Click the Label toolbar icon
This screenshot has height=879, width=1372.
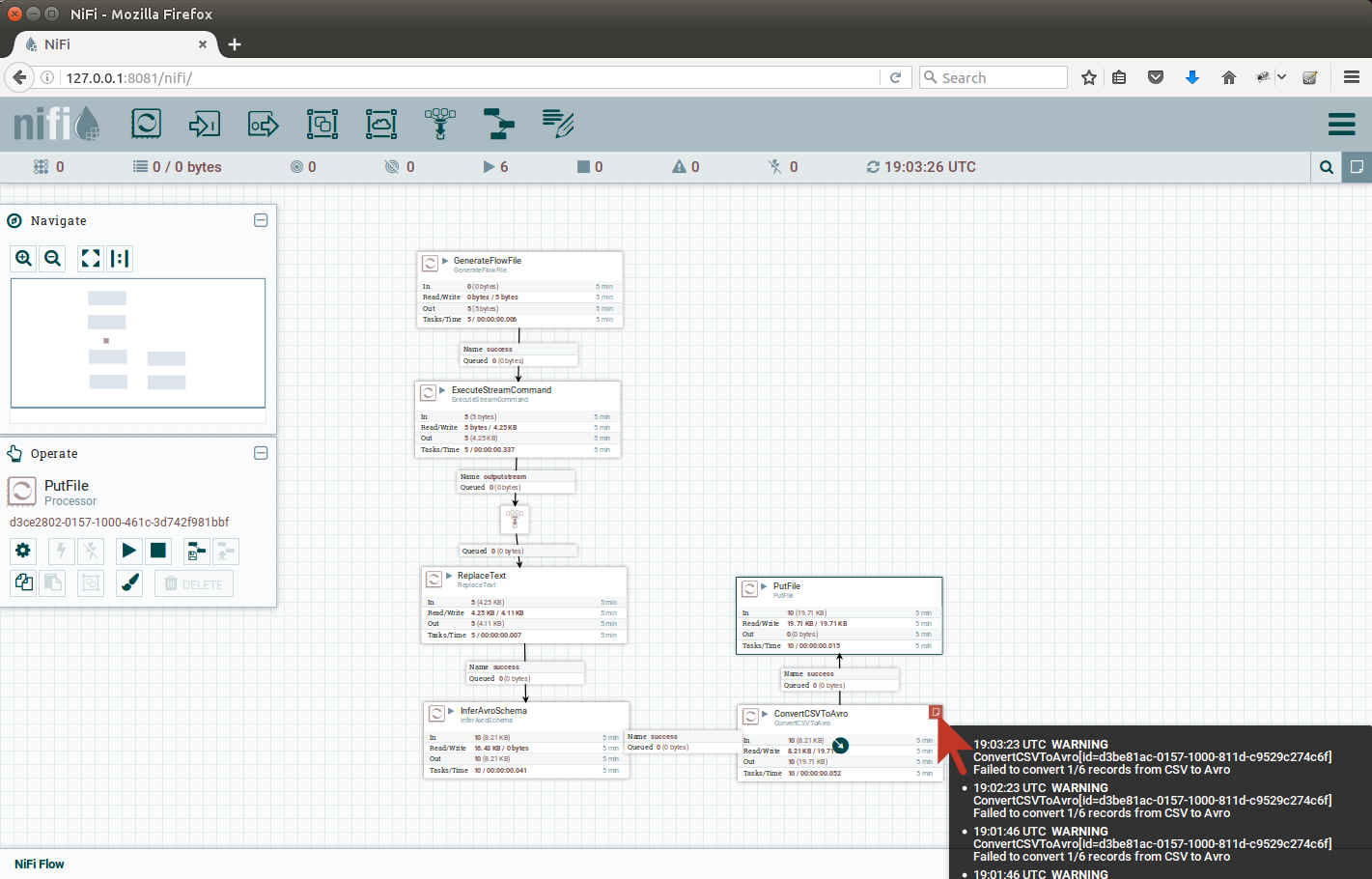pos(558,124)
